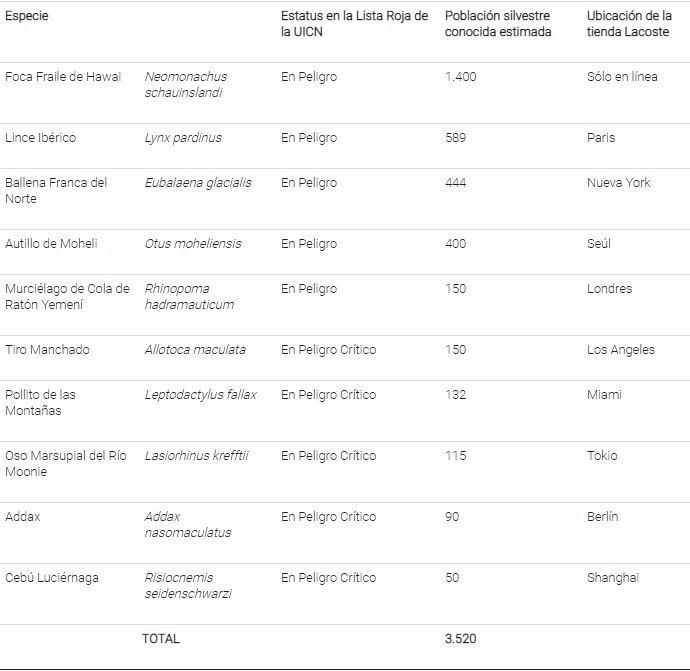Select the Addax nasomaculatus cell
Viewport: 690px width, 671px height.
[188, 524]
